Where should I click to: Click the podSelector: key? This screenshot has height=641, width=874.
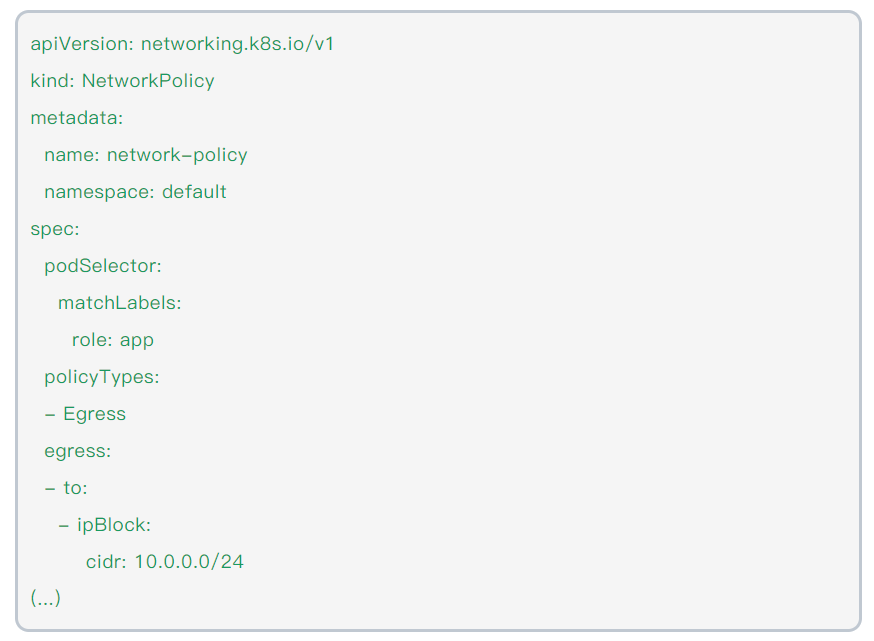[x=103, y=266]
